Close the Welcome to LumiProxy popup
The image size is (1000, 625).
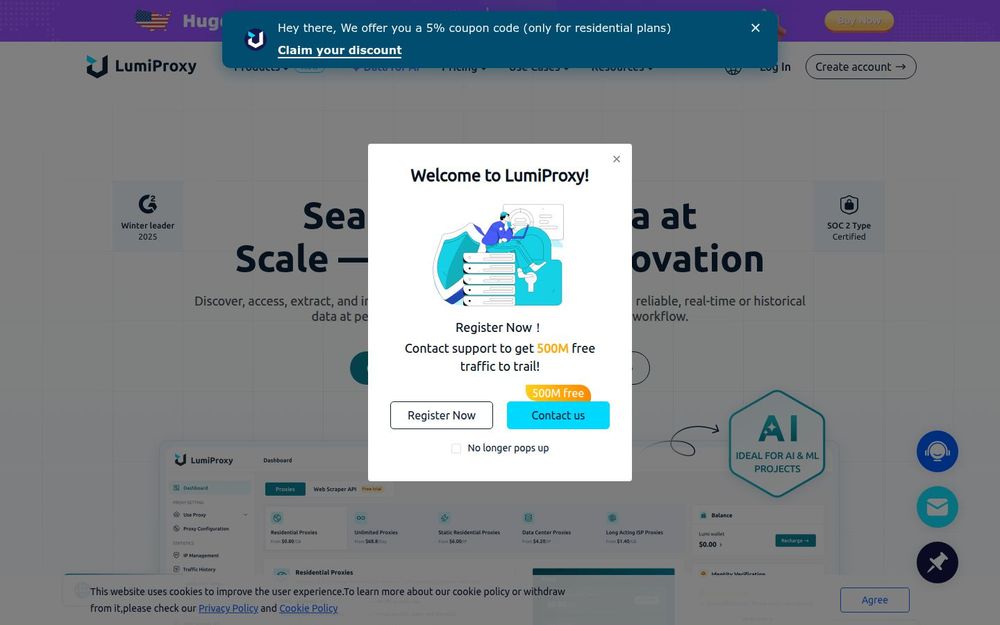(616, 159)
